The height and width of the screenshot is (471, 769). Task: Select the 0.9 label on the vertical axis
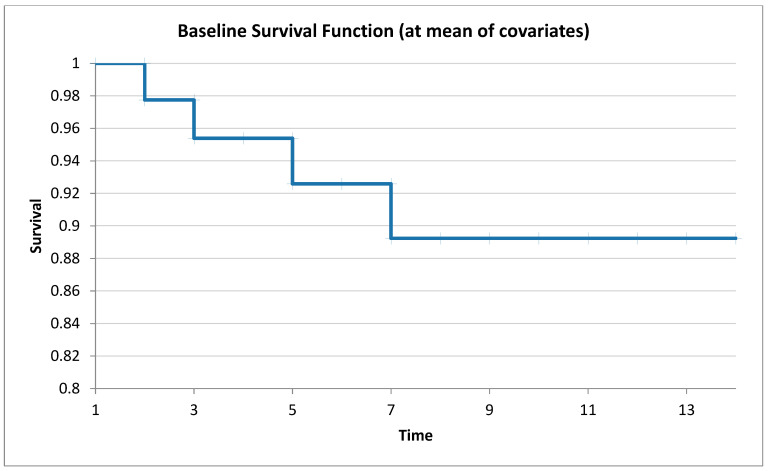point(70,226)
